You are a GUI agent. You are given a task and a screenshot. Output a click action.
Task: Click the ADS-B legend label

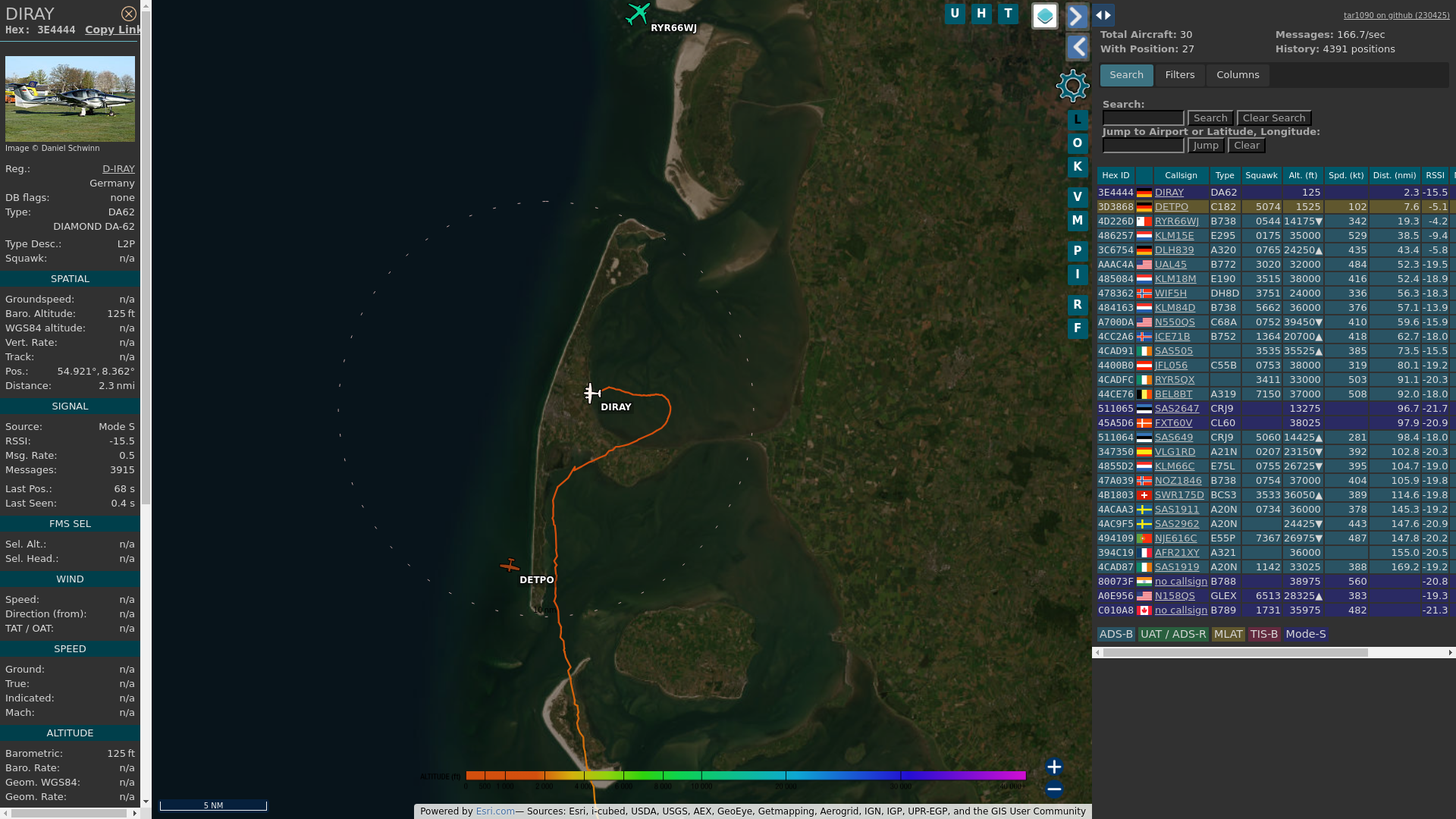point(1116,635)
